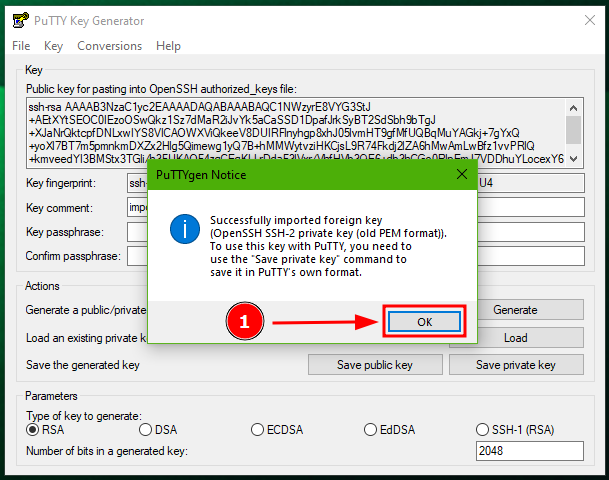Open the File menu

(21, 46)
